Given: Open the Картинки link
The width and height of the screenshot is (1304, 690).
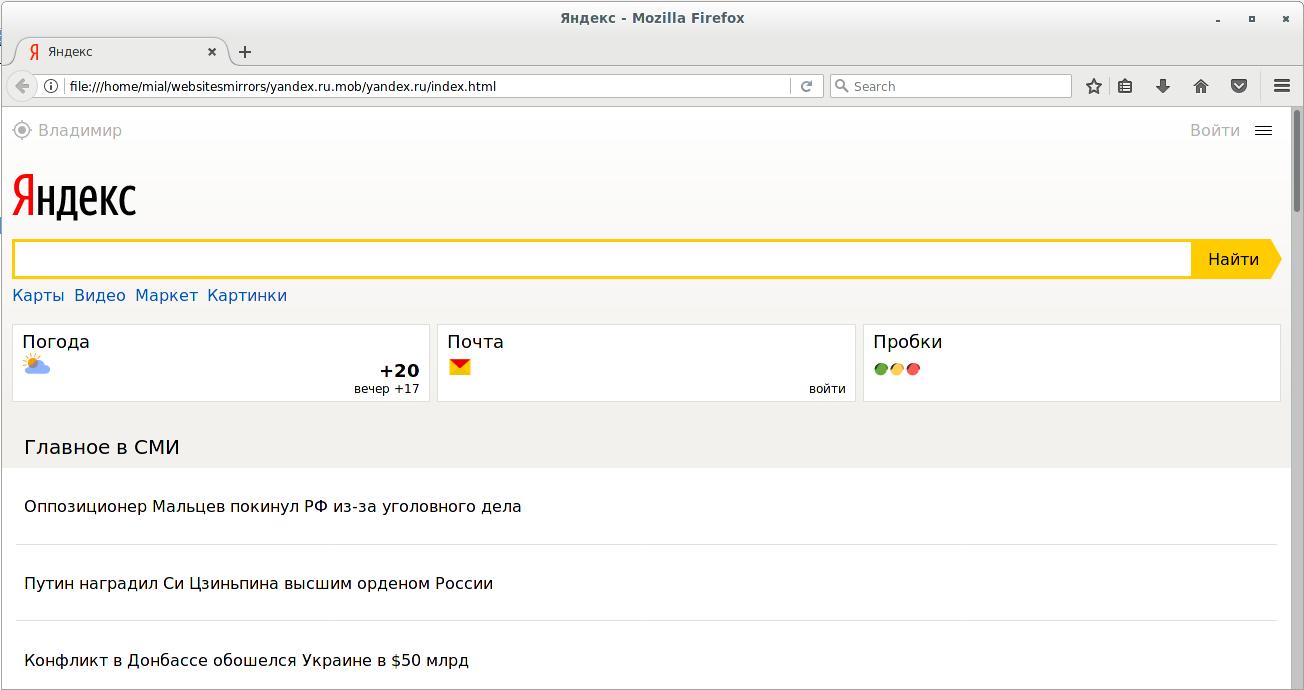Looking at the screenshot, I should tap(247, 295).
